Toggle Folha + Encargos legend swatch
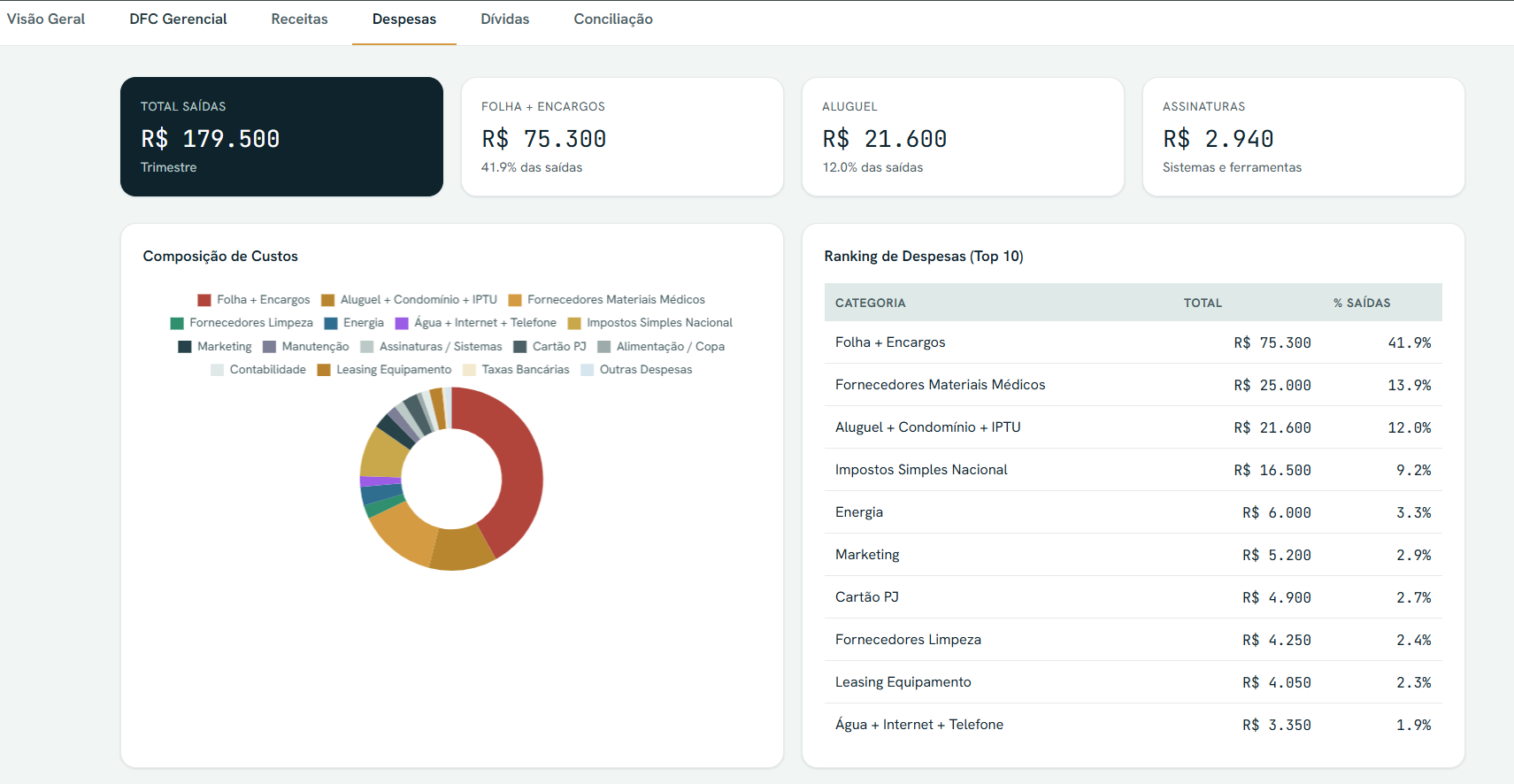This screenshot has width=1514, height=784. click(204, 300)
